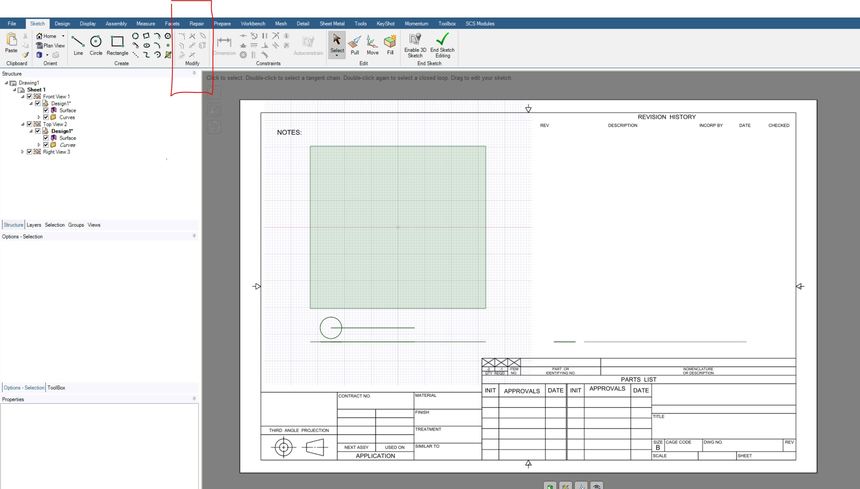Image resolution: width=860 pixels, height=489 pixels.
Task: Collapse the Sheet 1 tree node
Action: point(14,89)
